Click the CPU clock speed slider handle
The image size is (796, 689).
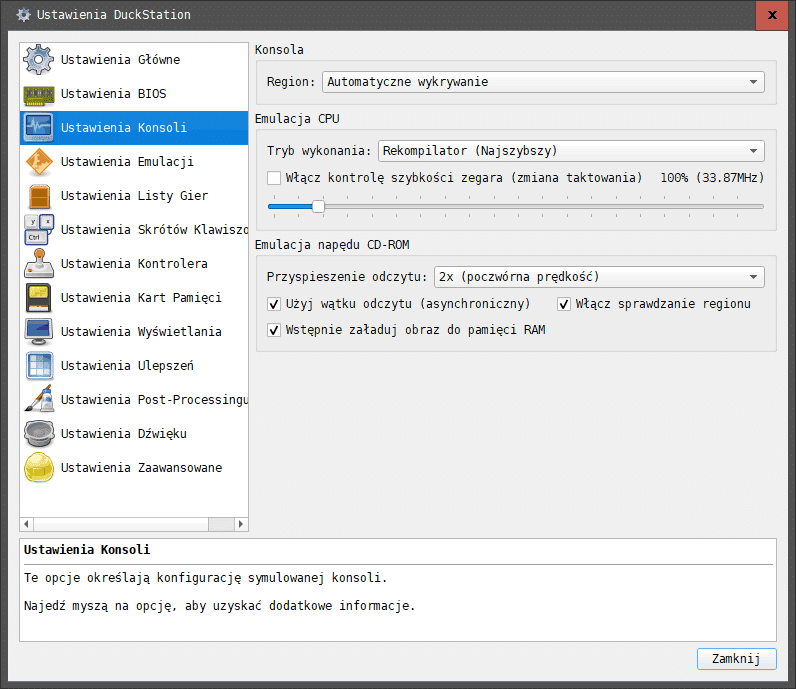318,207
